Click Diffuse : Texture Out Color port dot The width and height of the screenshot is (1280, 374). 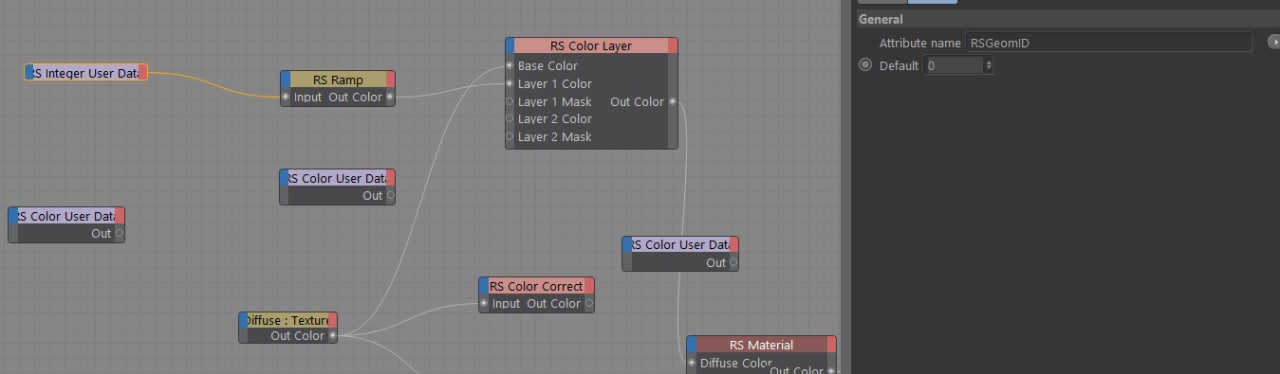[x=333, y=336]
